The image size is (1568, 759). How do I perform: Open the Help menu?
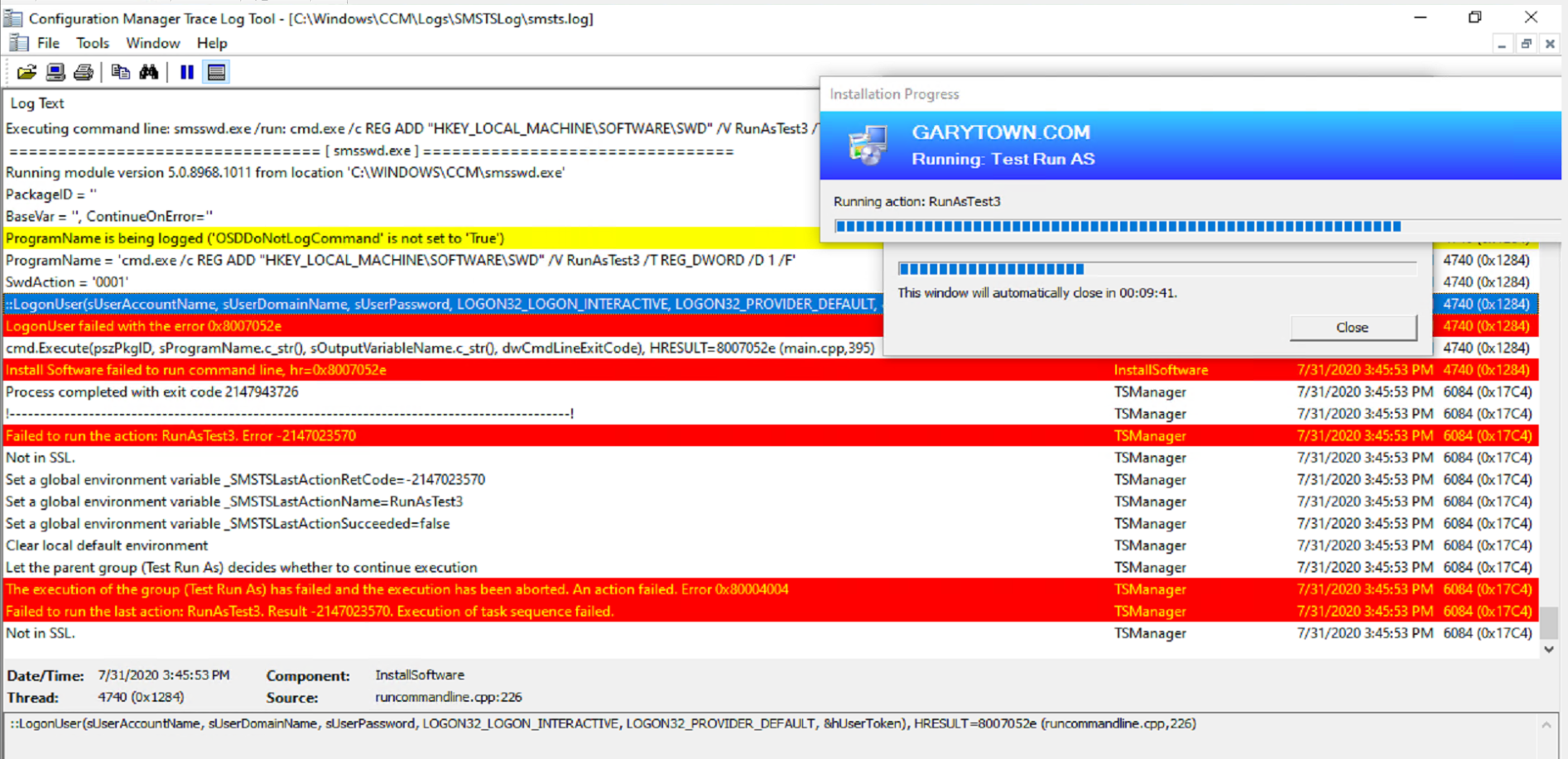pos(211,43)
